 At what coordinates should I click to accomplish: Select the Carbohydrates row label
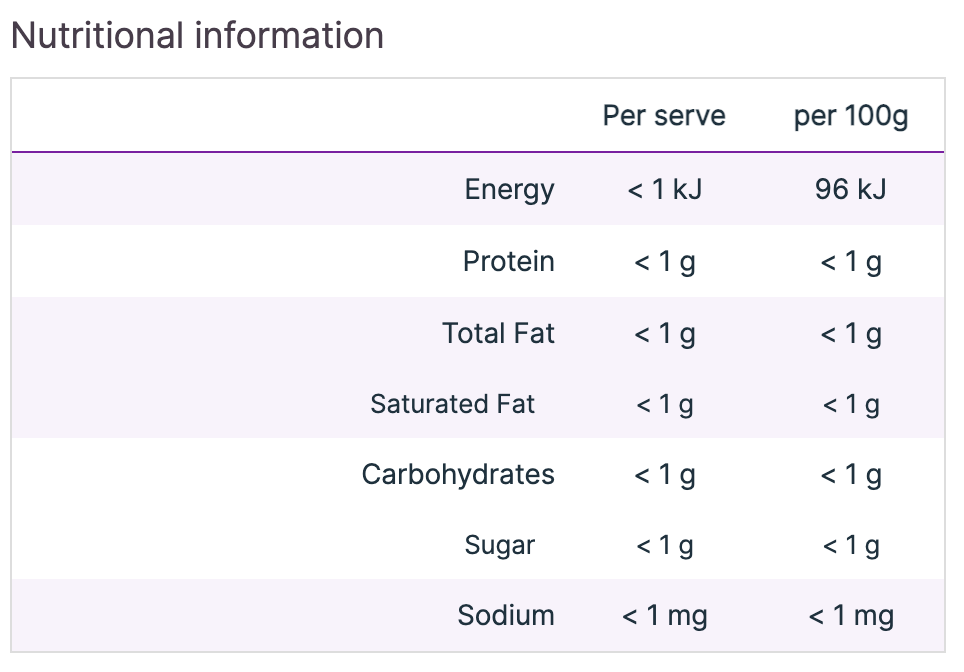coord(458,474)
